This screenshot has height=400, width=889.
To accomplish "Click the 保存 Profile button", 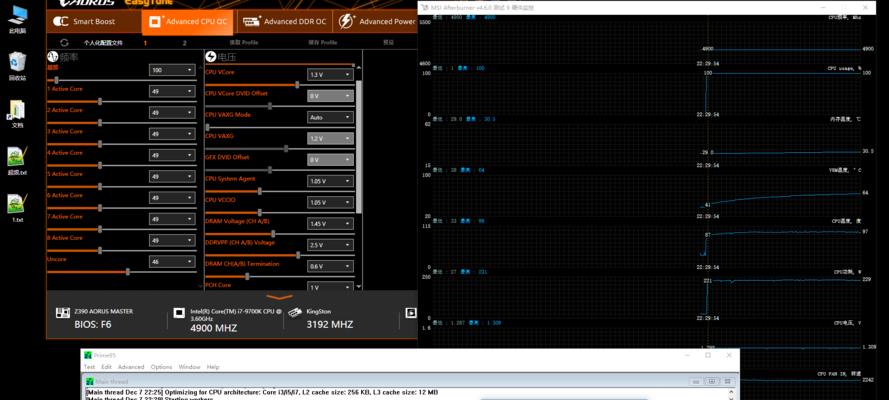I will (x=321, y=42).
